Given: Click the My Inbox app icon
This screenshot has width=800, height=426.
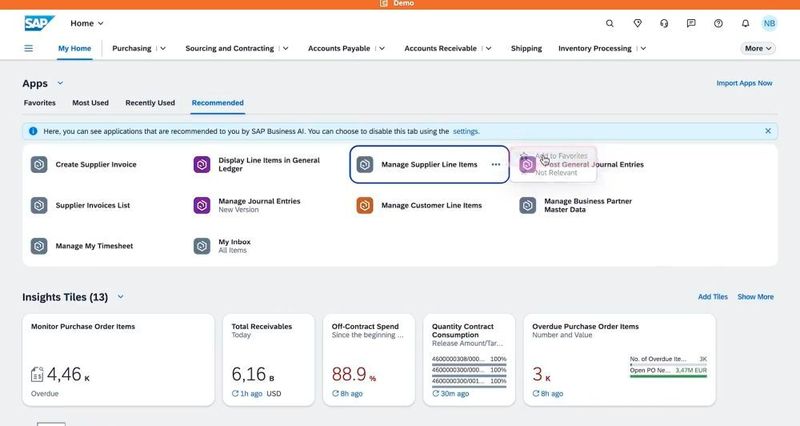Looking at the screenshot, I should (x=202, y=246).
